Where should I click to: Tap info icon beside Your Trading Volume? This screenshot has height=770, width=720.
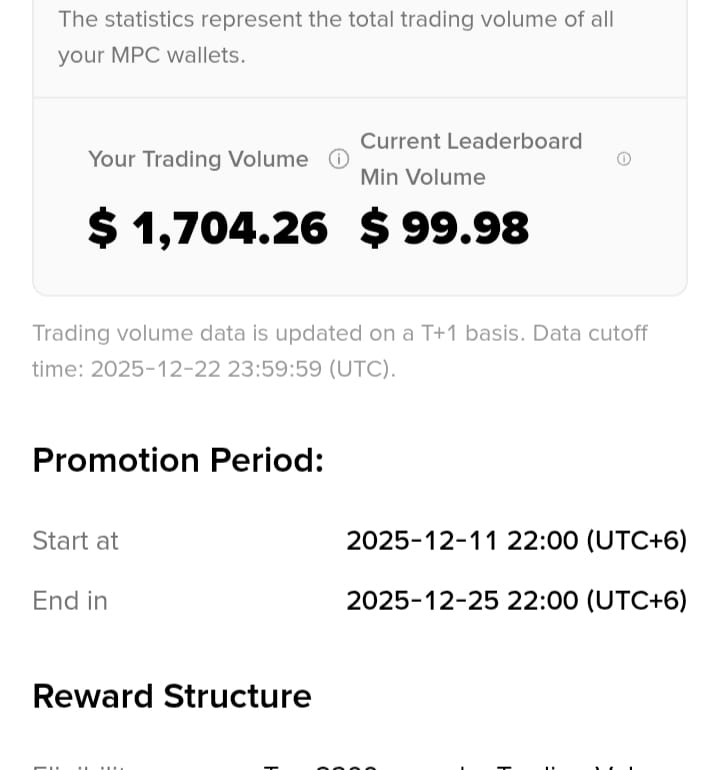pyautogui.click(x=338, y=159)
